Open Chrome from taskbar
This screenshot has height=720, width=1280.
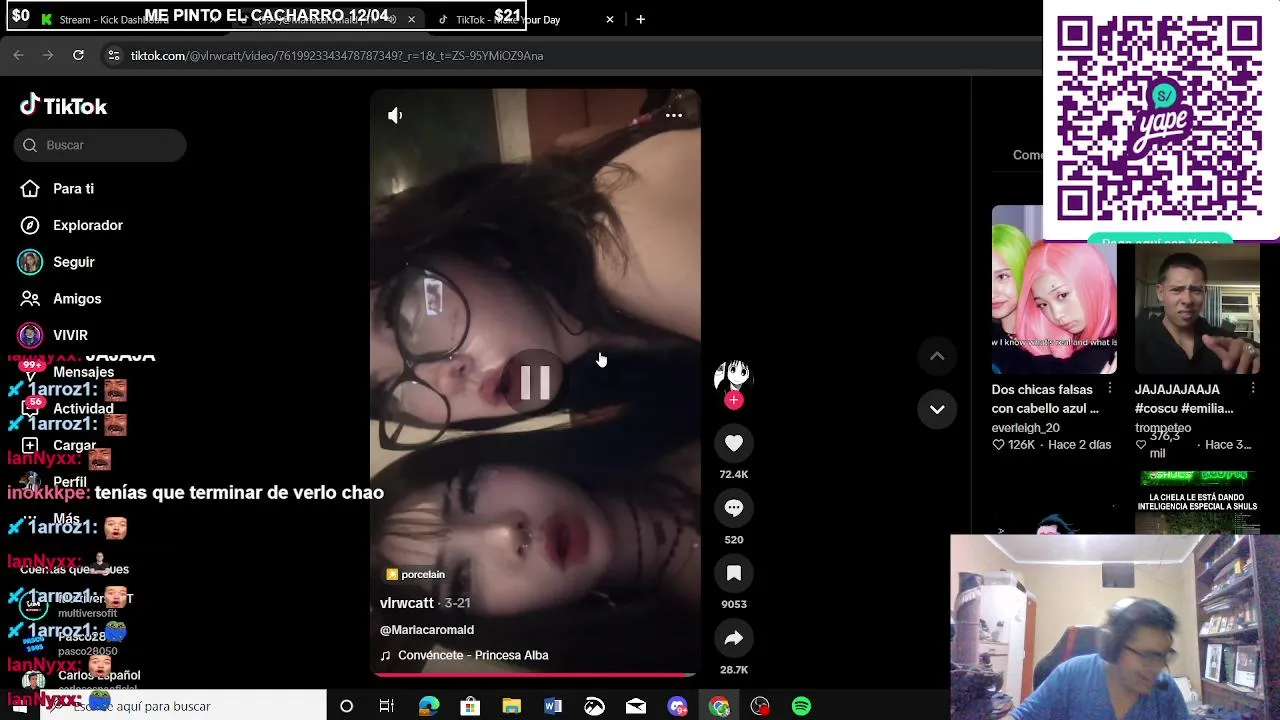719,706
